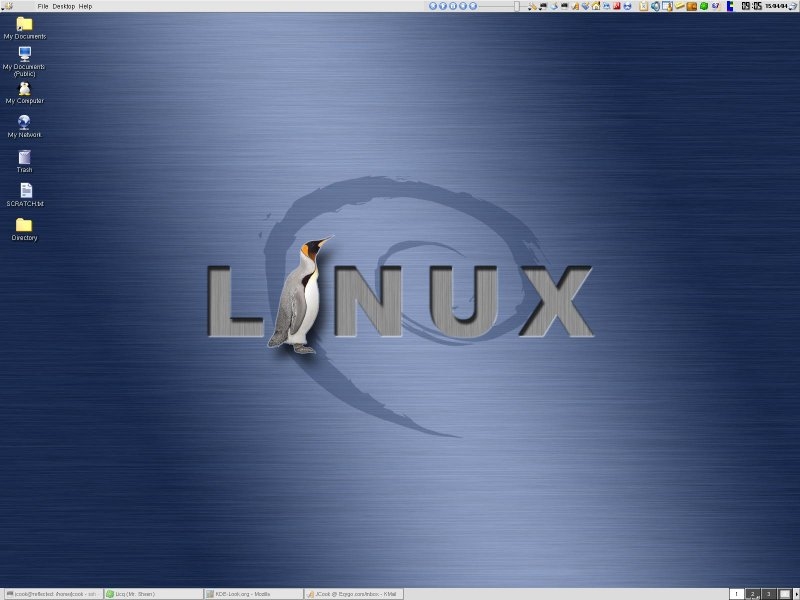
Task: Click the leftmost round blue panel button
Action: click(433, 6)
